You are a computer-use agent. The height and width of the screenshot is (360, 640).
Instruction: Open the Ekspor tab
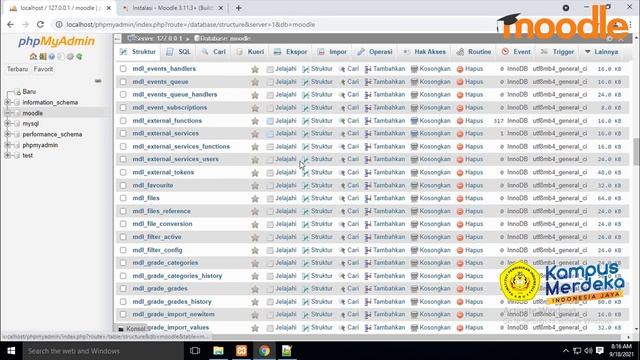290,52
